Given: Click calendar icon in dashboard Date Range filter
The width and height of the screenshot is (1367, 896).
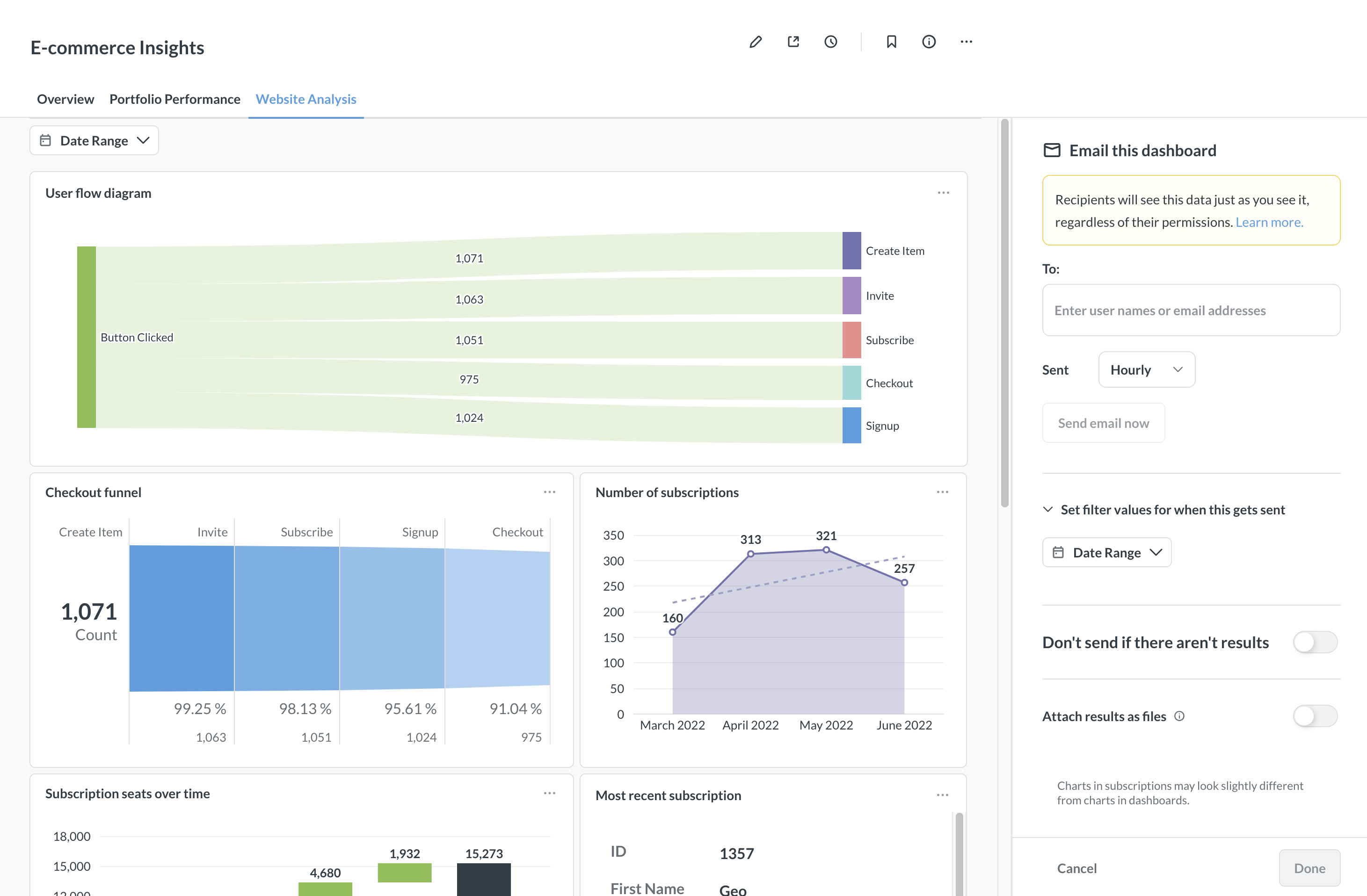Looking at the screenshot, I should (45, 141).
